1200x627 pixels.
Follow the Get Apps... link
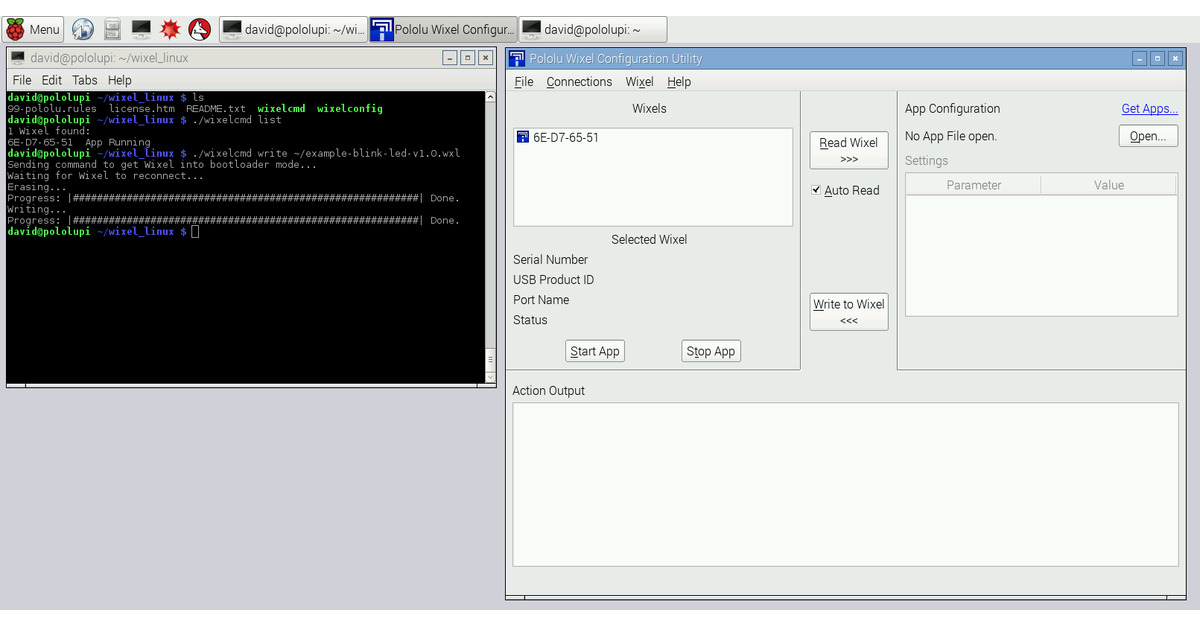click(x=1149, y=108)
